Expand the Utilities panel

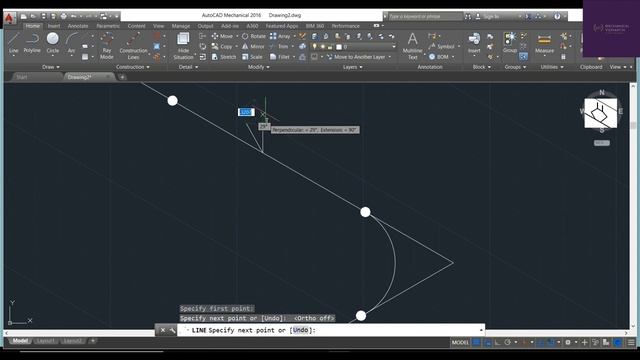point(552,67)
